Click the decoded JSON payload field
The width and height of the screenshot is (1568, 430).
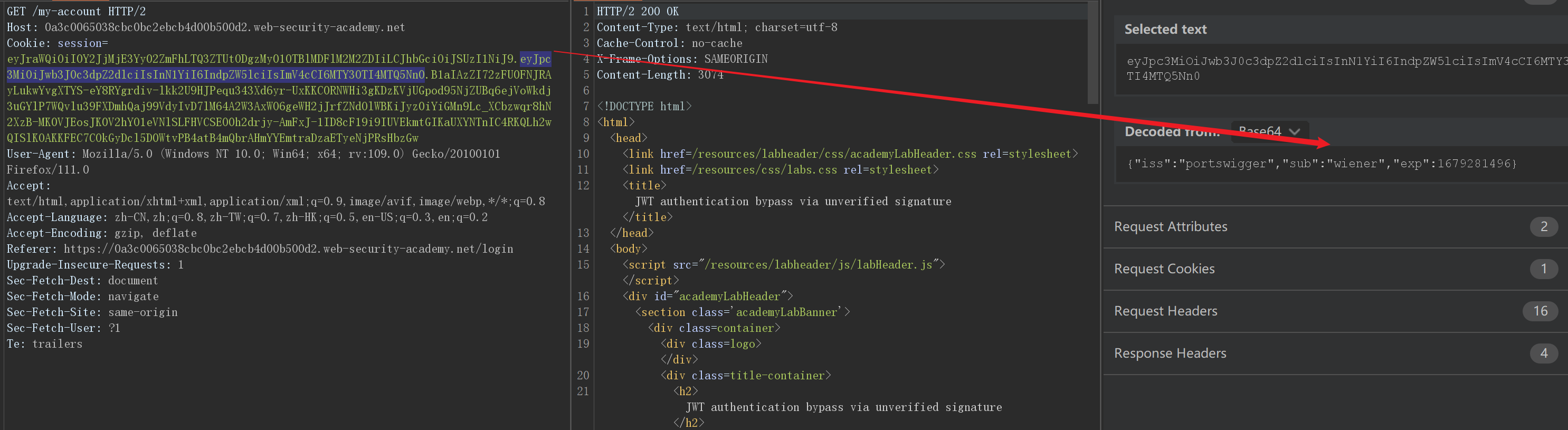(1342, 164)
